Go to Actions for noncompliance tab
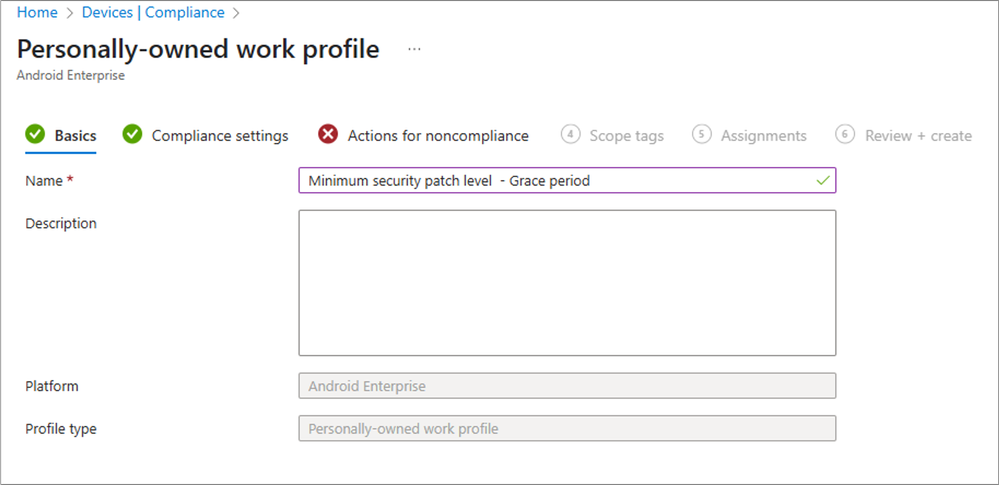Image resolution: width=999 pixels, height=485 pixels. (438, 136)
